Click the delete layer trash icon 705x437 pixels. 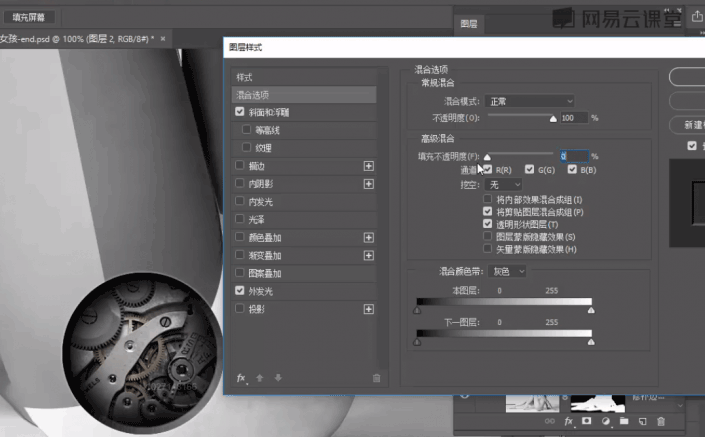coord(661,421)
